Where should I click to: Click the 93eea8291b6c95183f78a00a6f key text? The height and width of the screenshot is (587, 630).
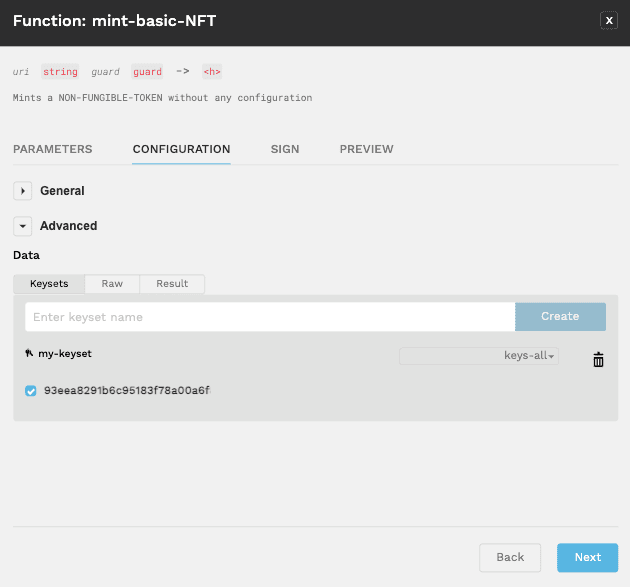click(127, 391)
